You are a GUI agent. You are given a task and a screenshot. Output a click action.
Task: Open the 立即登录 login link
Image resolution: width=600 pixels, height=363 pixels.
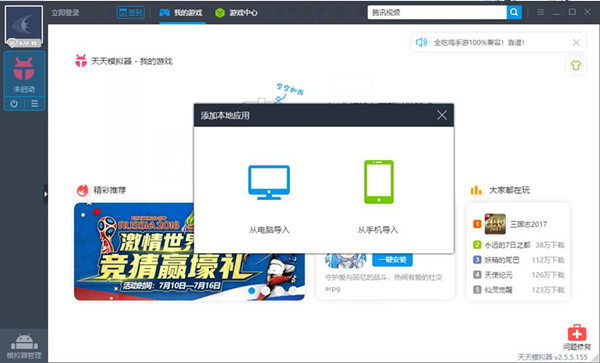tap(65, 13)
